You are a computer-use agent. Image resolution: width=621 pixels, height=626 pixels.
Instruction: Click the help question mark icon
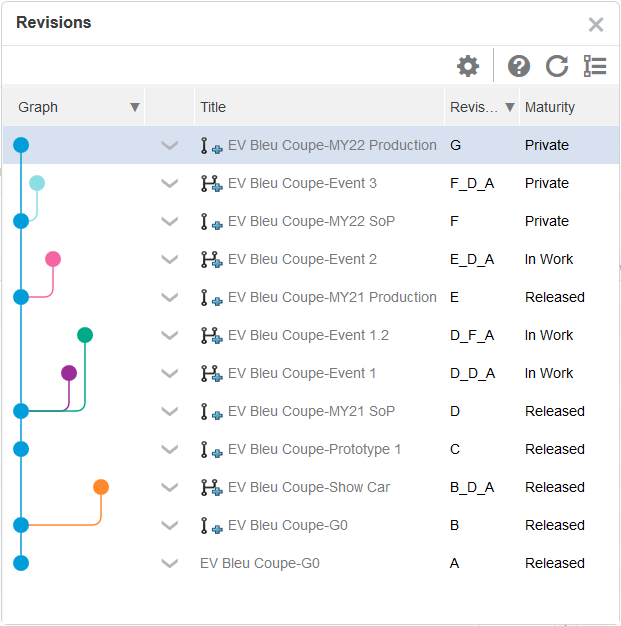pos(519,66)
